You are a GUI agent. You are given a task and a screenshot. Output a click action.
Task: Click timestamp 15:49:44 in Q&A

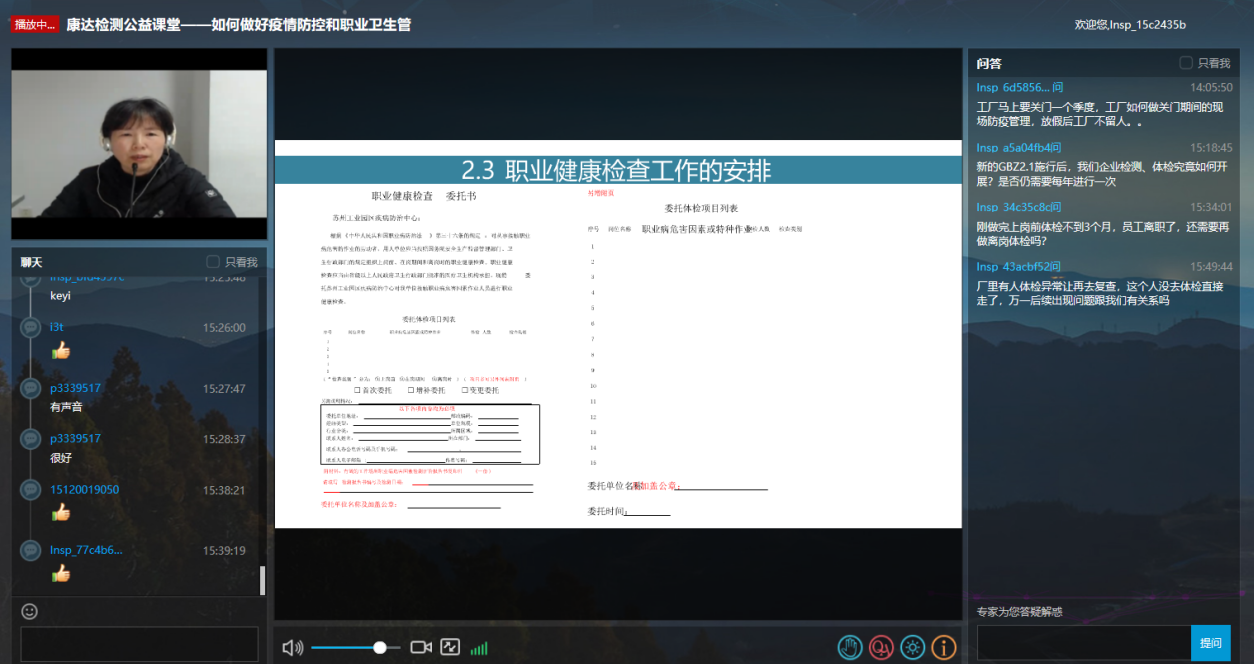point(1211,267)
